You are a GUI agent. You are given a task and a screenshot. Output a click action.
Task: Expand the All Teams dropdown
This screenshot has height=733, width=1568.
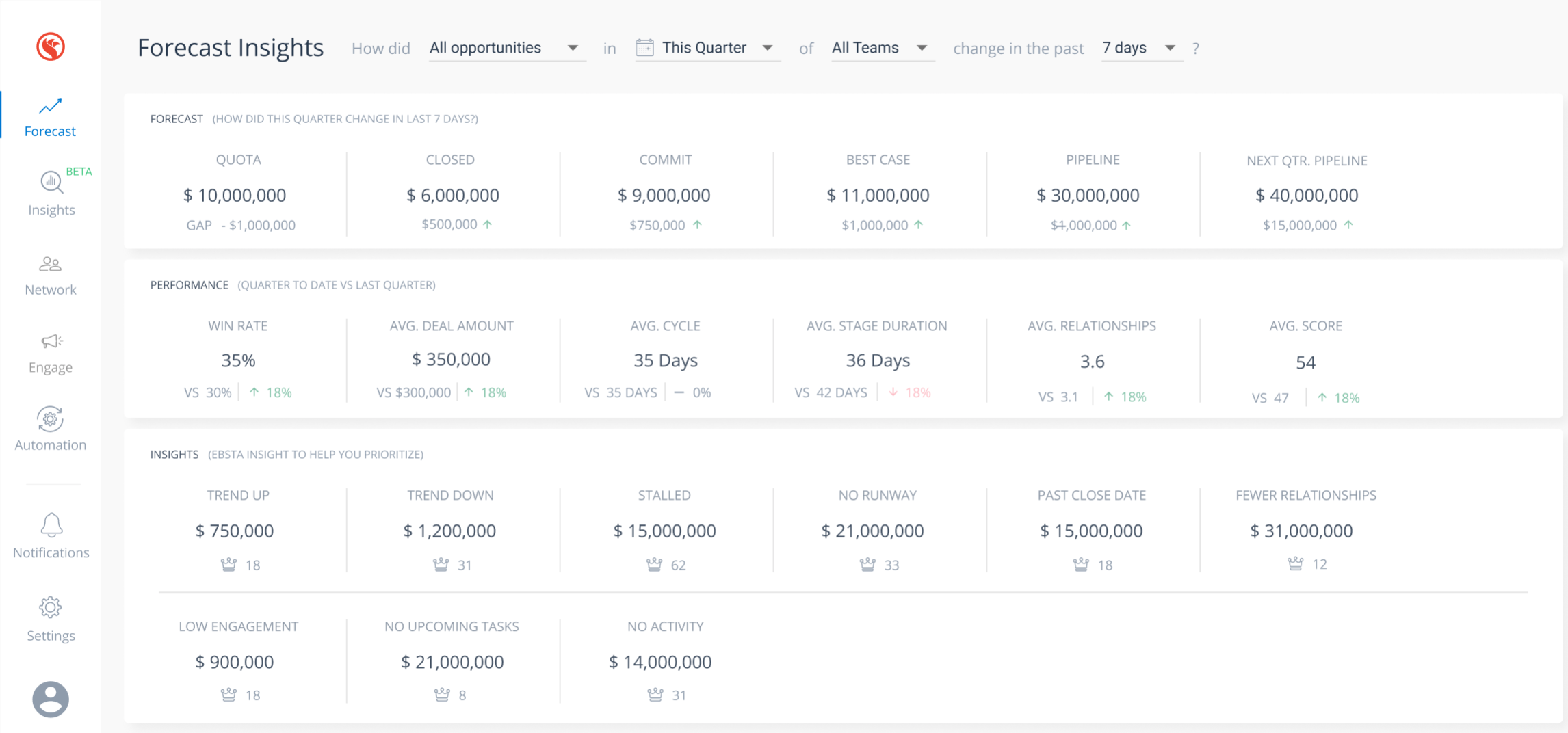point(880,48)
